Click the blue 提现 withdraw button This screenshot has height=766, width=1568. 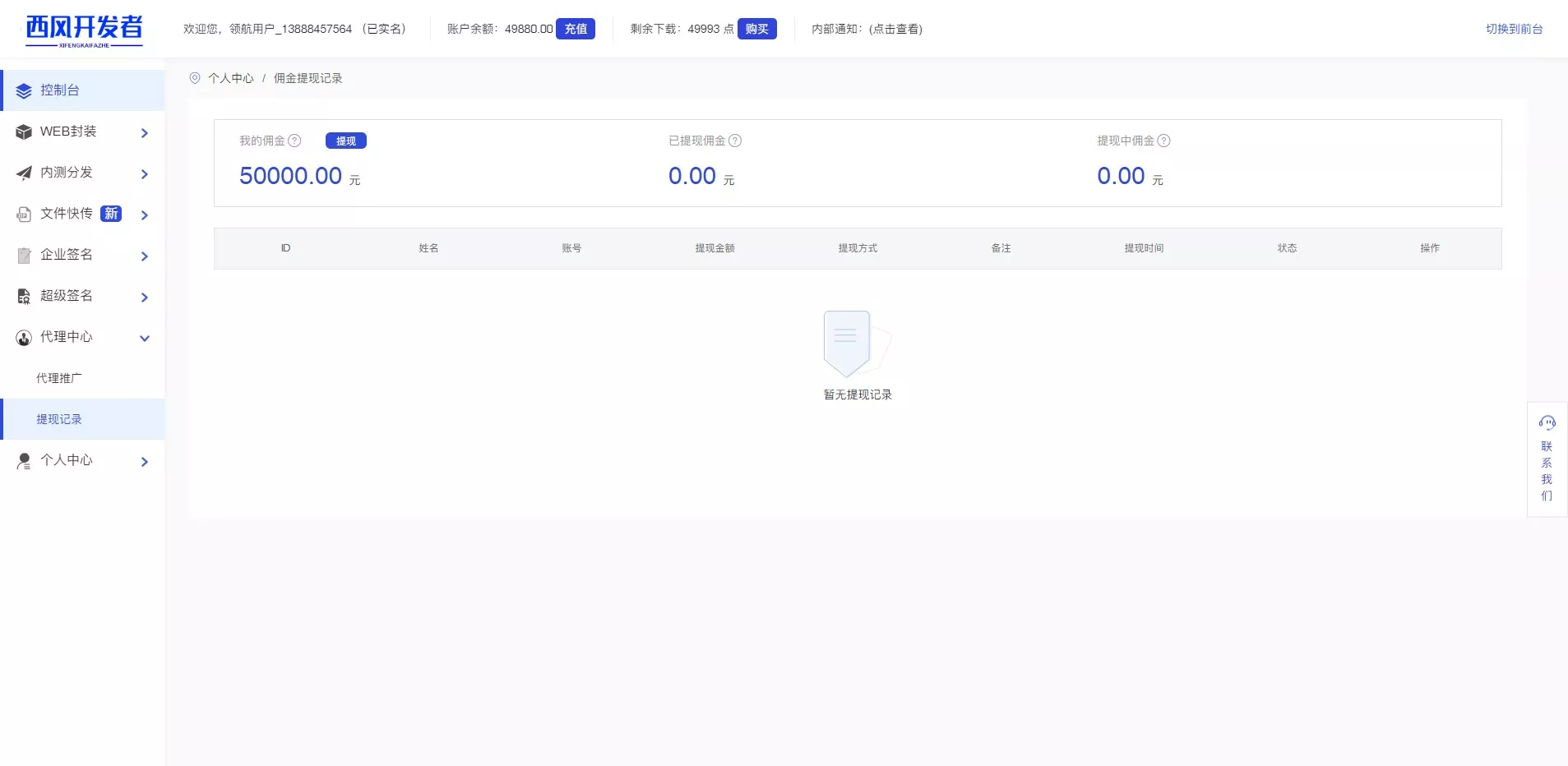345,141
